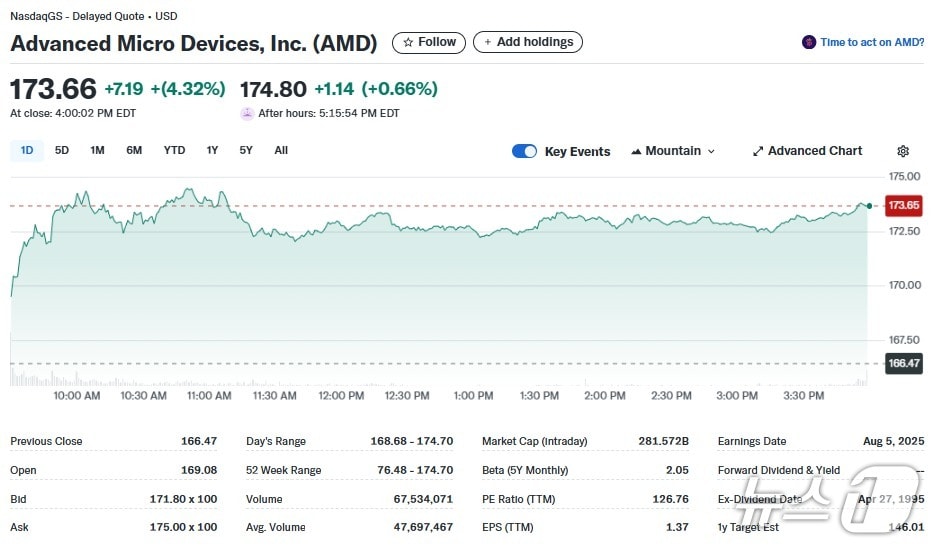Click the plus icon in Add holdings
The height and width of the screenshot is (547, 933).
[x=487, y=42]
